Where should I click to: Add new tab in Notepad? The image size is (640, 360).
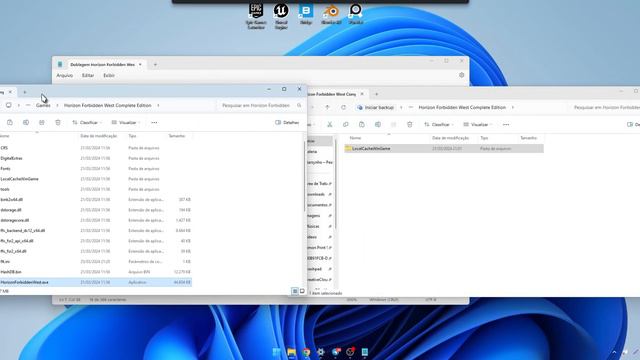(155, 64)
